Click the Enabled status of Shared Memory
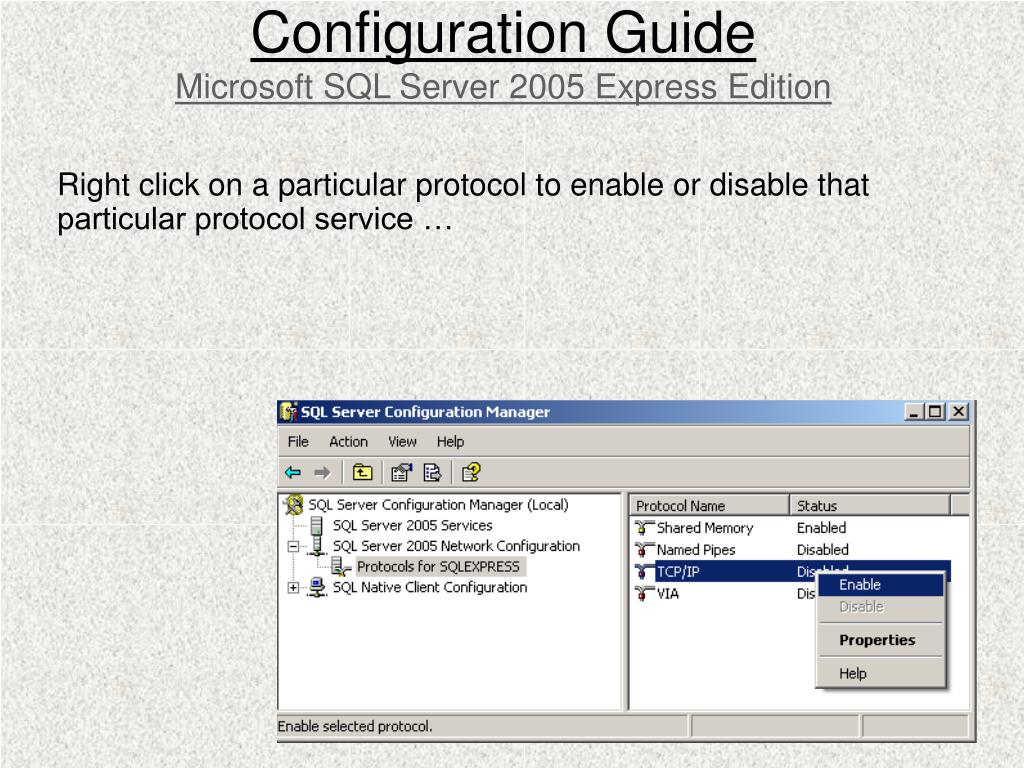Image resolution: width=1024 pixels, height=768 pixels. (822, 528)
